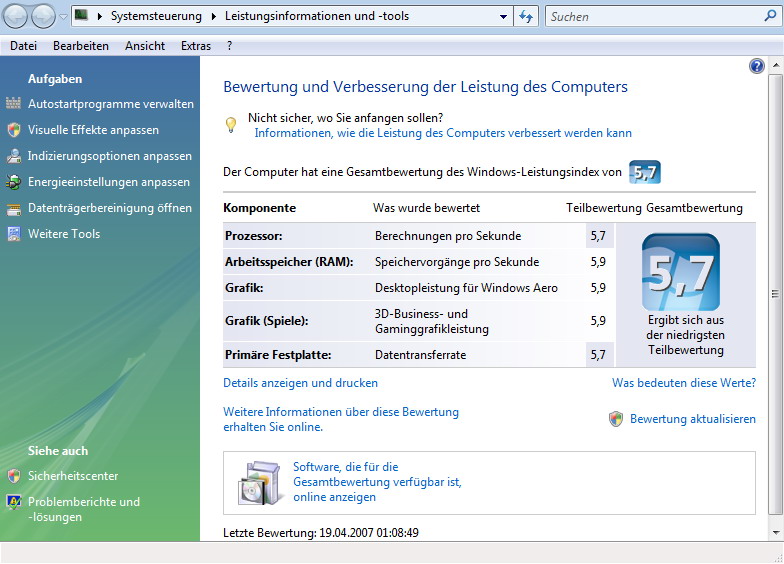Viewport: 784px width, 564px height.
Task: Click Was bedeuten diese Werte? link
Action: click(684, 383)
